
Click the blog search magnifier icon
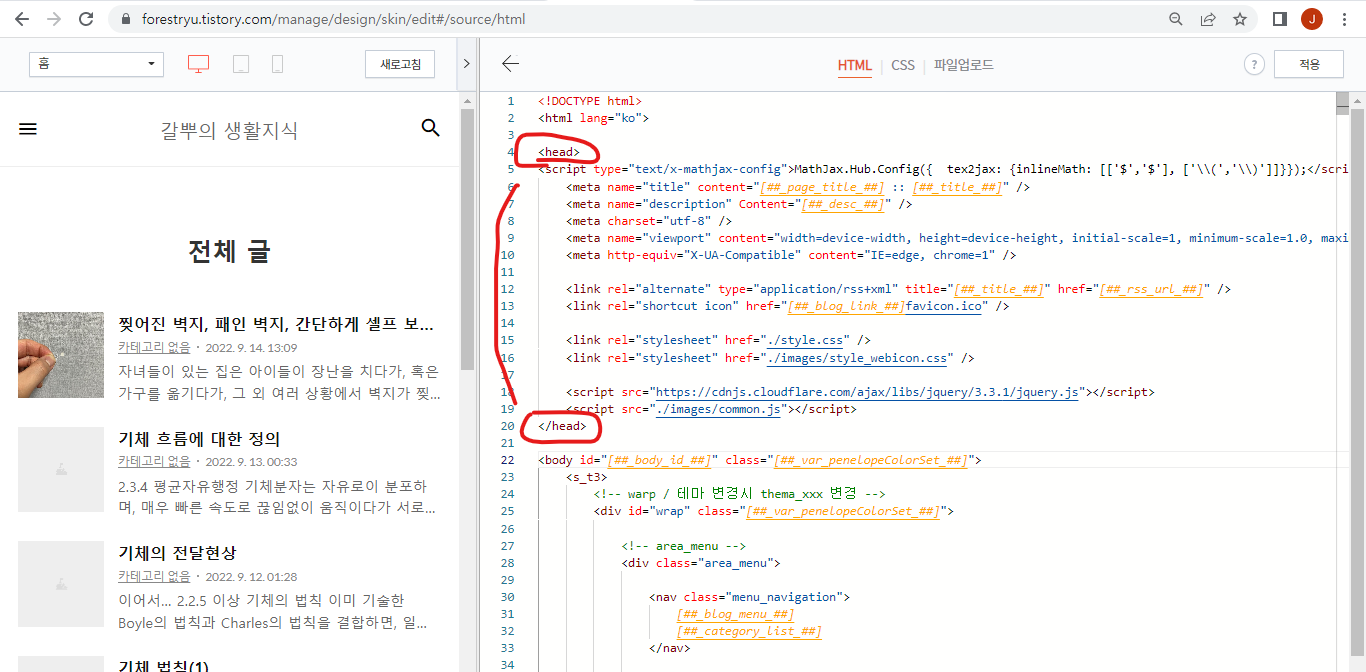coord(431,128)
